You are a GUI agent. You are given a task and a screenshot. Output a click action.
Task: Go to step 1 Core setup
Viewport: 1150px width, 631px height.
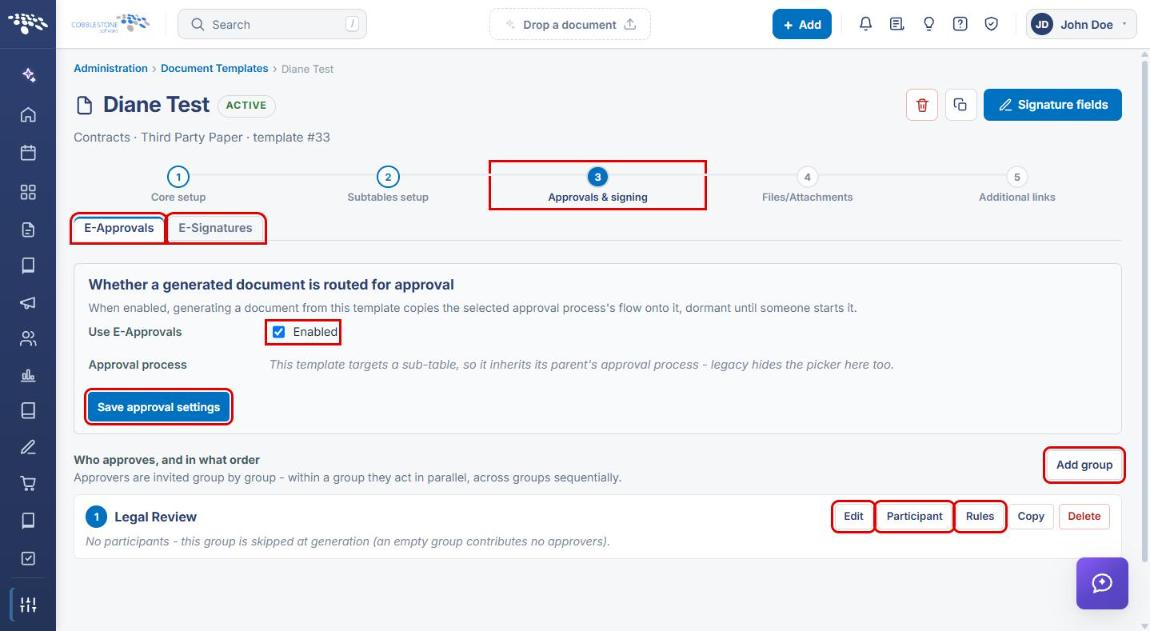coord(178,184)
